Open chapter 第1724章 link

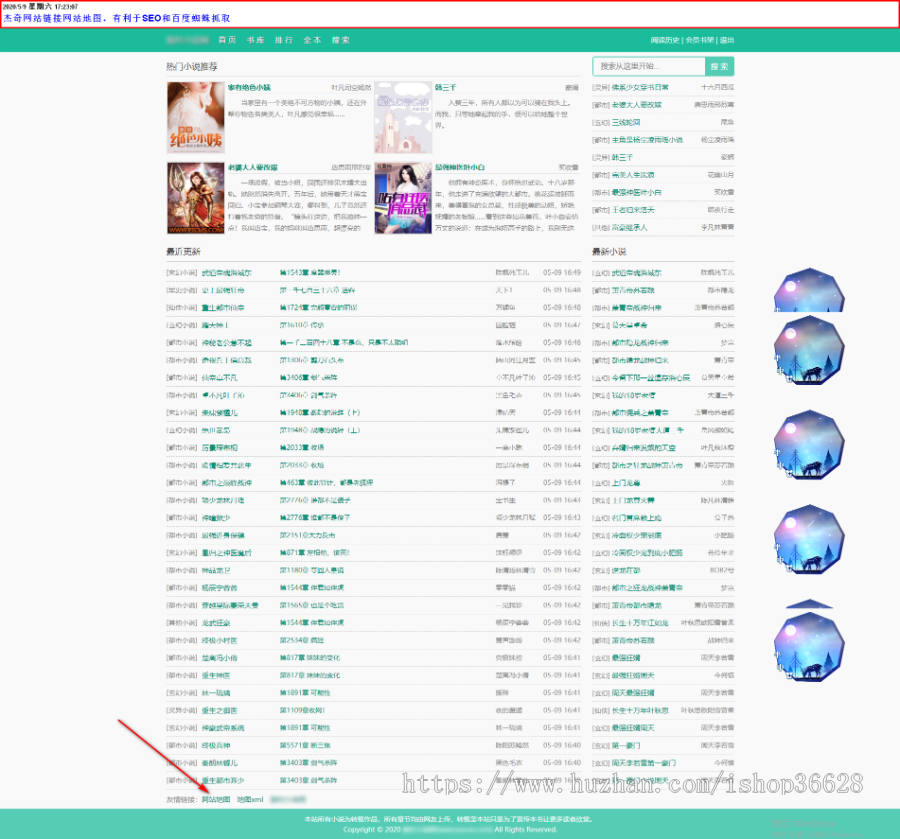(318, 308)
